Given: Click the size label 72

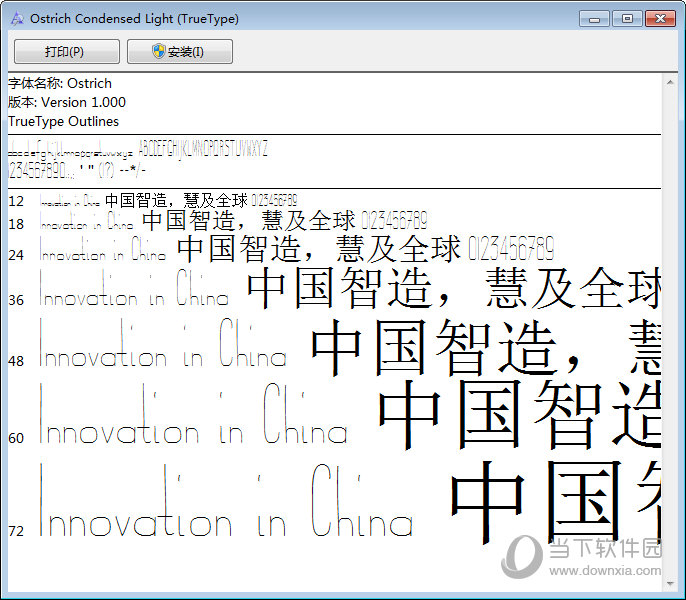Looking at the screenshot, I should point(16,531).
